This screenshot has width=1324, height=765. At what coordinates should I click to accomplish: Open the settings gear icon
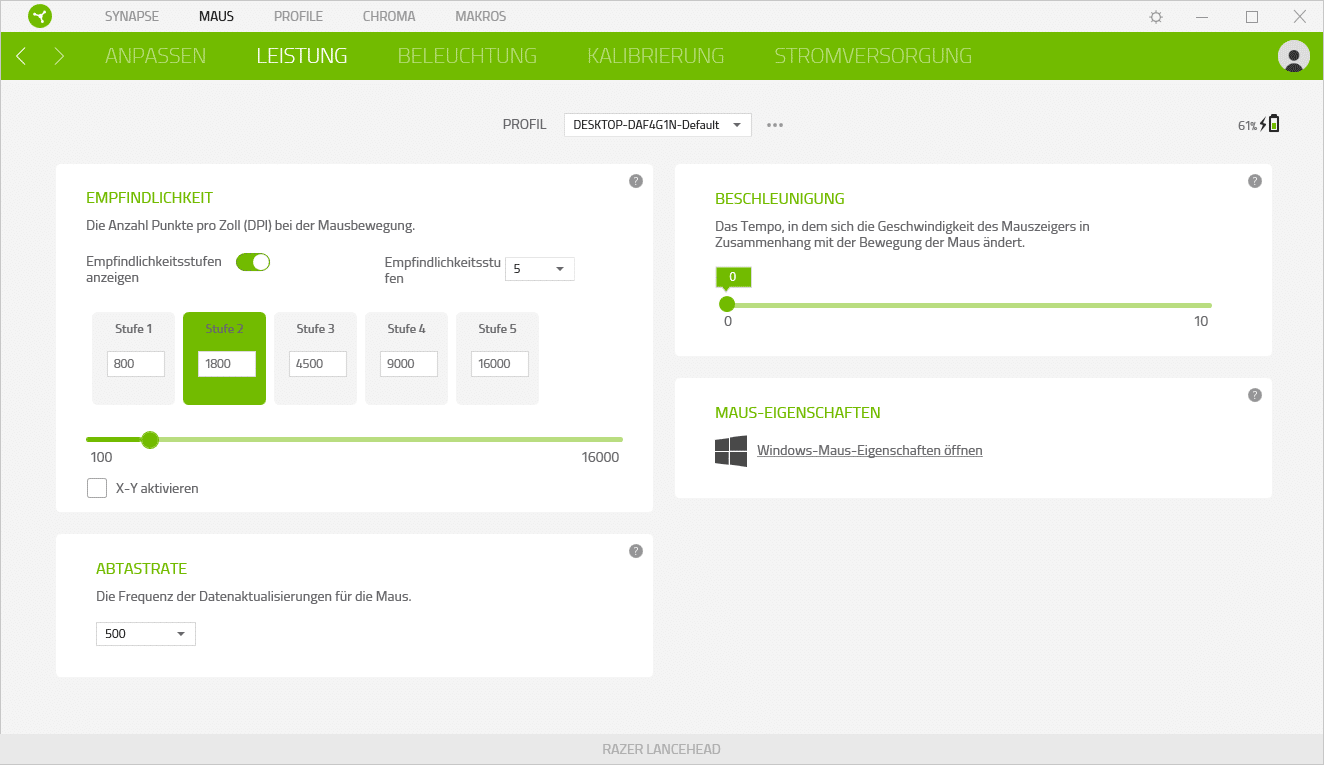click(1156, 17)
